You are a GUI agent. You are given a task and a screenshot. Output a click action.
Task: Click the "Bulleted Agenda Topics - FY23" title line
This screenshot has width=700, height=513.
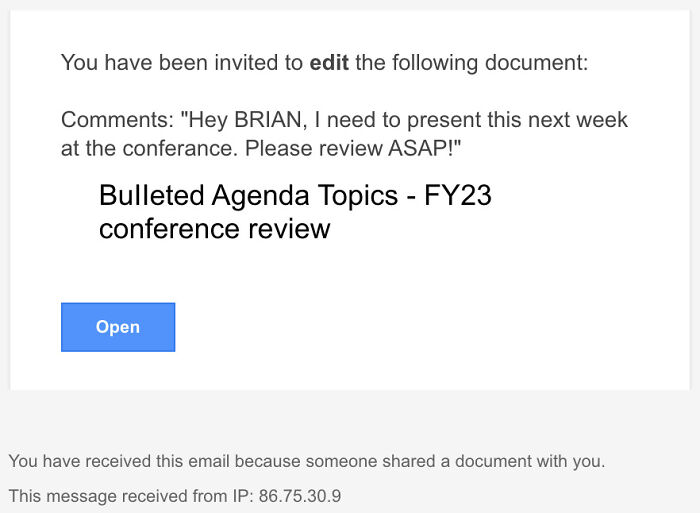(x=295, y=195)
